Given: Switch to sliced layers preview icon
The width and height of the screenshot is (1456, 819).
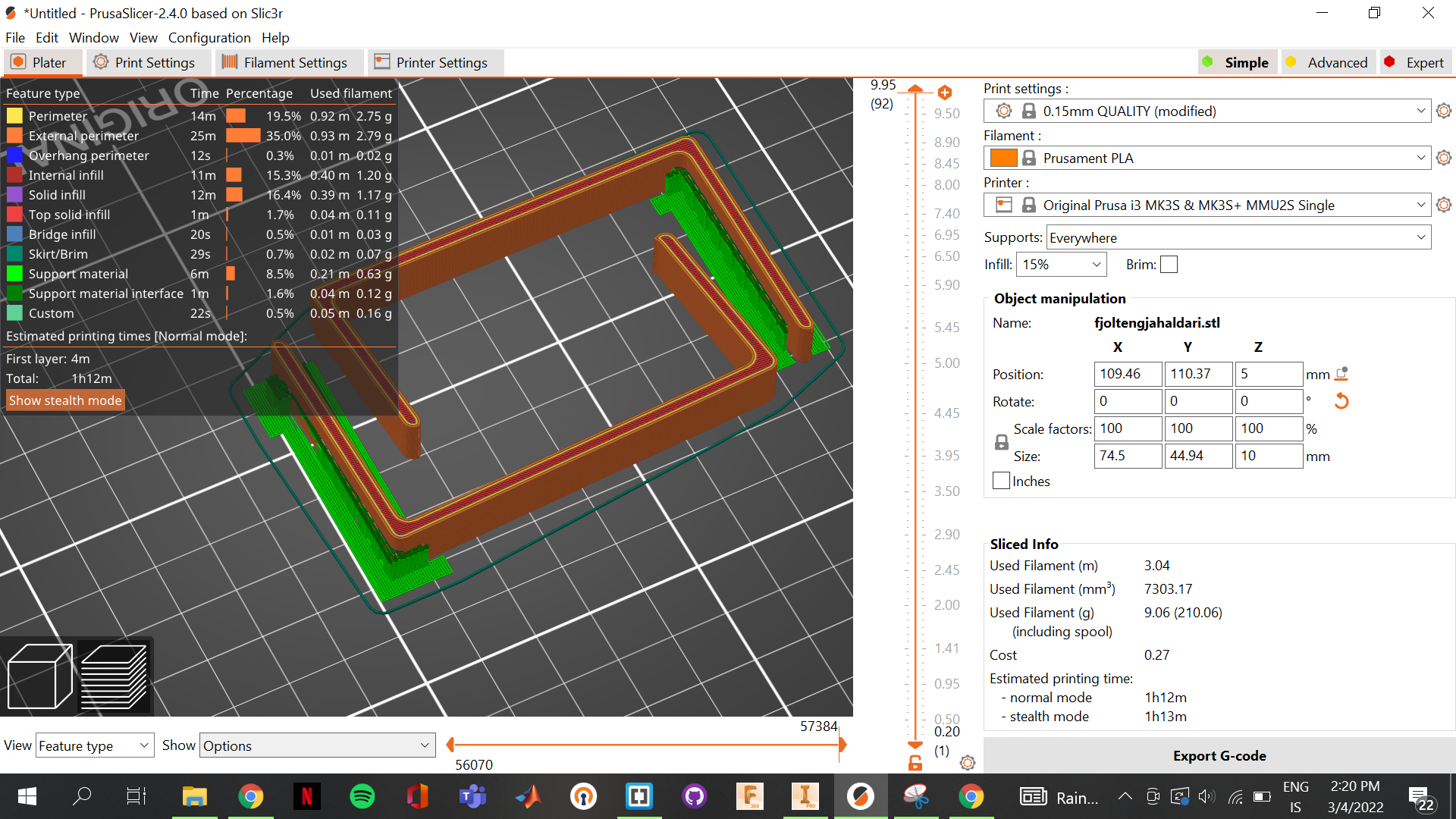Looking at the screenshot, I should [x=114, y=676].
